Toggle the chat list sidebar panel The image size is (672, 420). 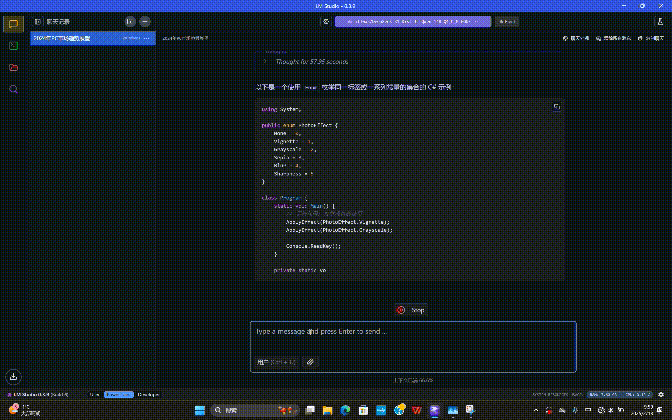point(38,21)
